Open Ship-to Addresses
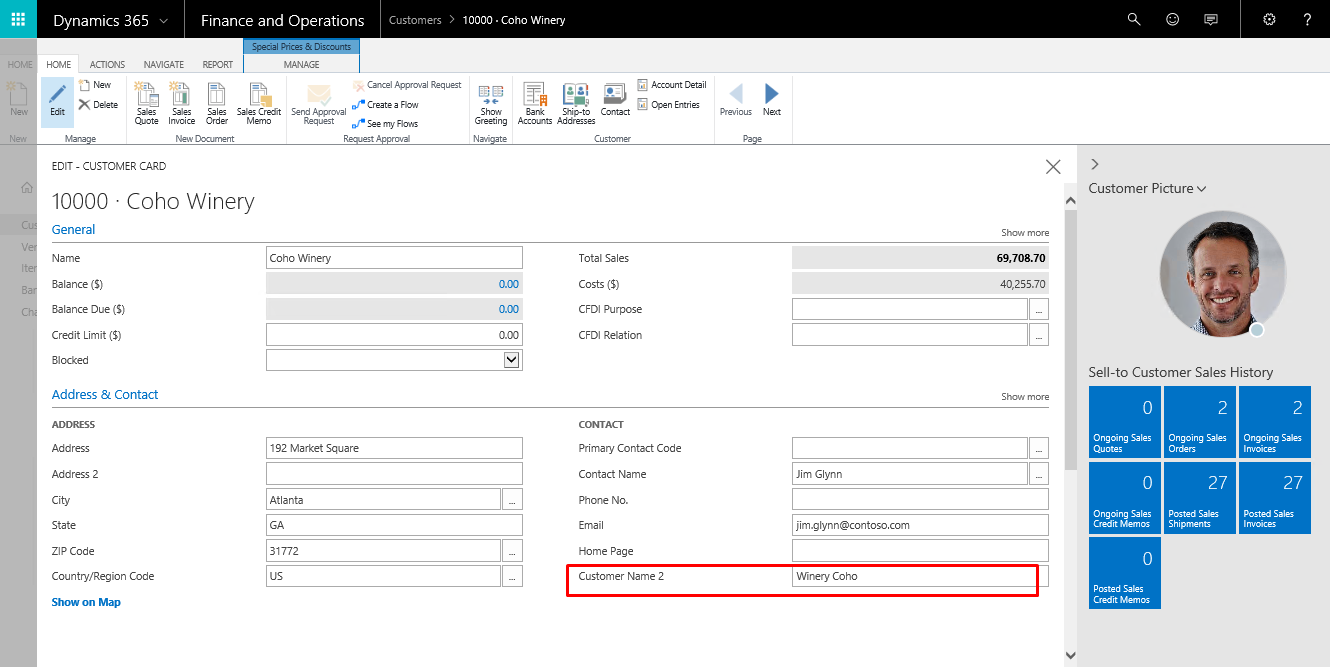The width and height of the screenshot is (1330, 667). (576, 103)
